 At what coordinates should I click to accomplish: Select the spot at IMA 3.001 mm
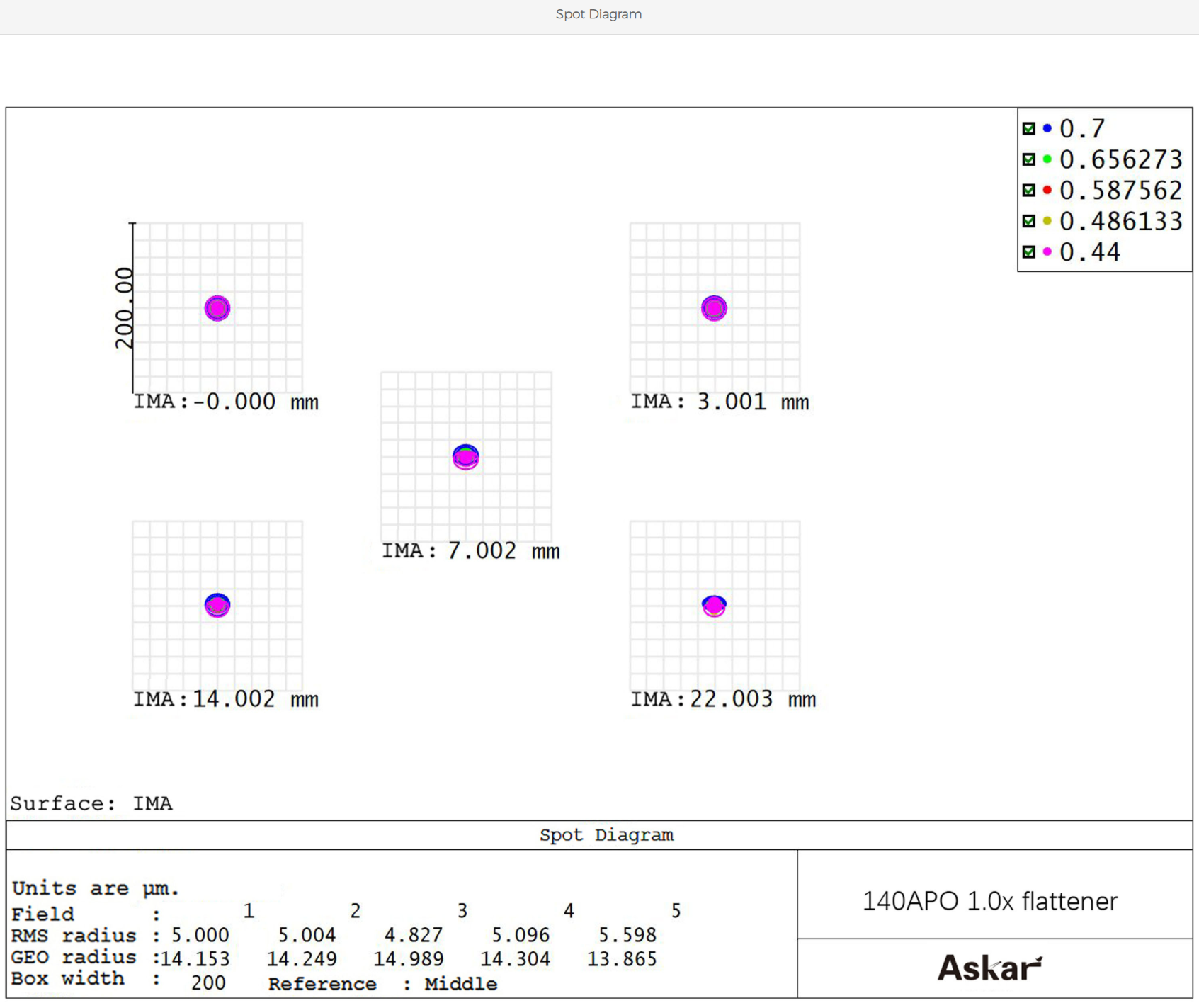pyautogui.click(x=714, y=309)
